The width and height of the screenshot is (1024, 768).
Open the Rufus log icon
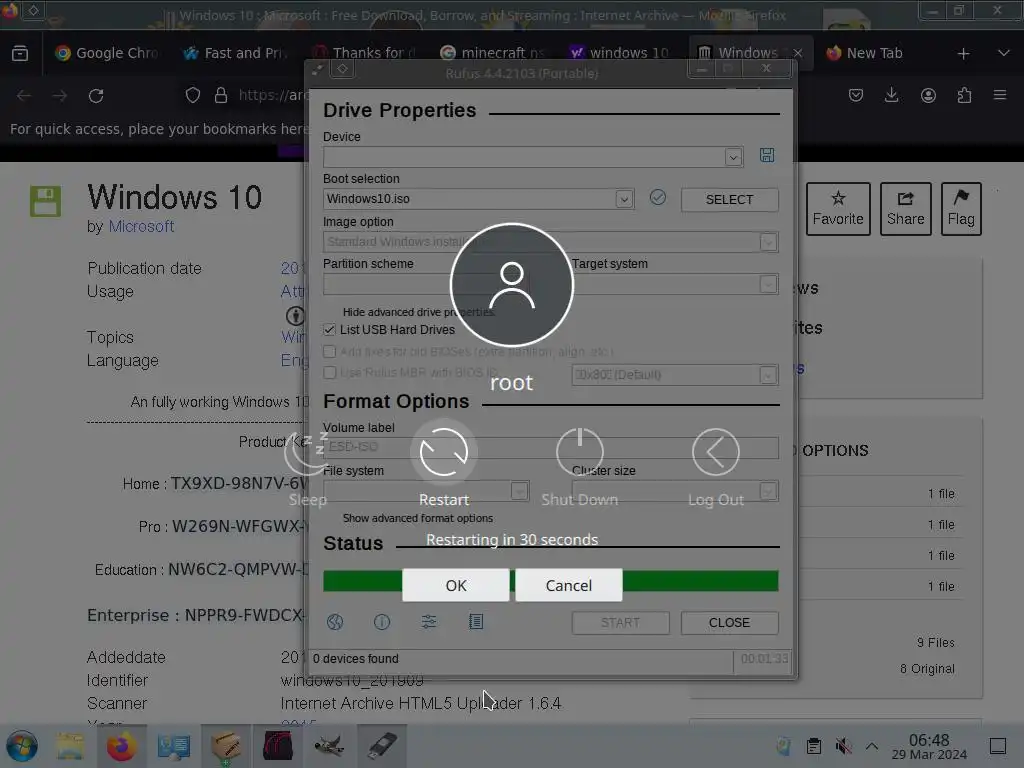pyautogui.click(x=476, y=622)
